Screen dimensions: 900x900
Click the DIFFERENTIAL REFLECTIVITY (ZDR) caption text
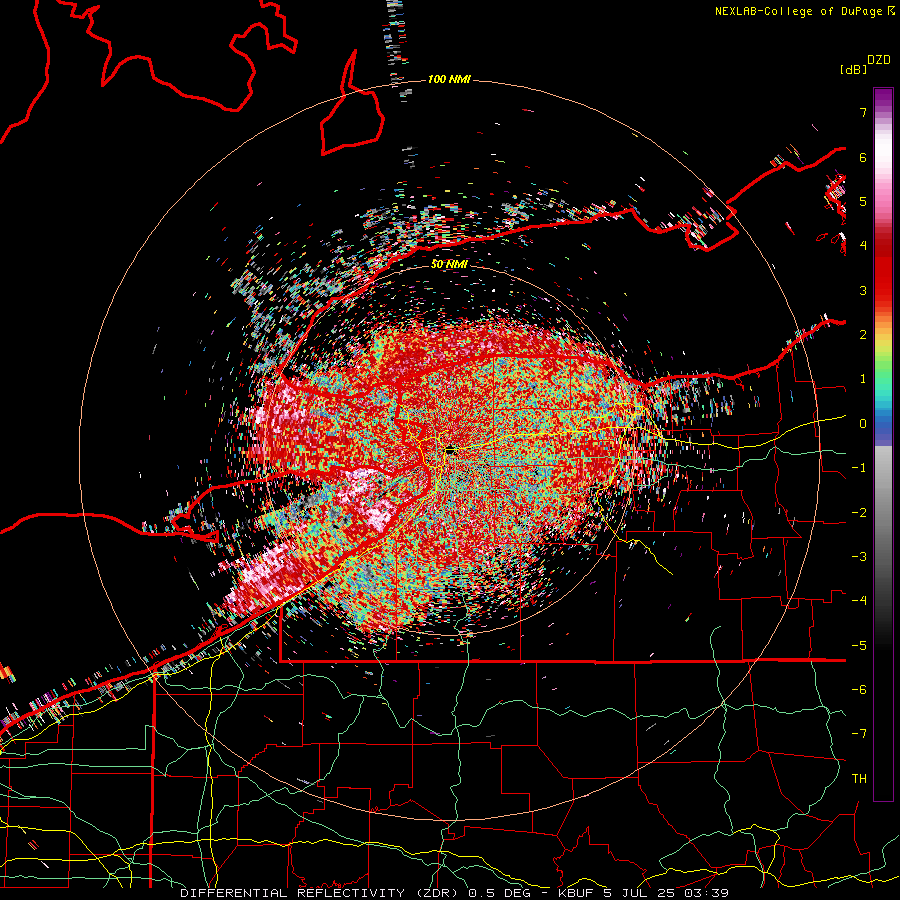point(320,893)
